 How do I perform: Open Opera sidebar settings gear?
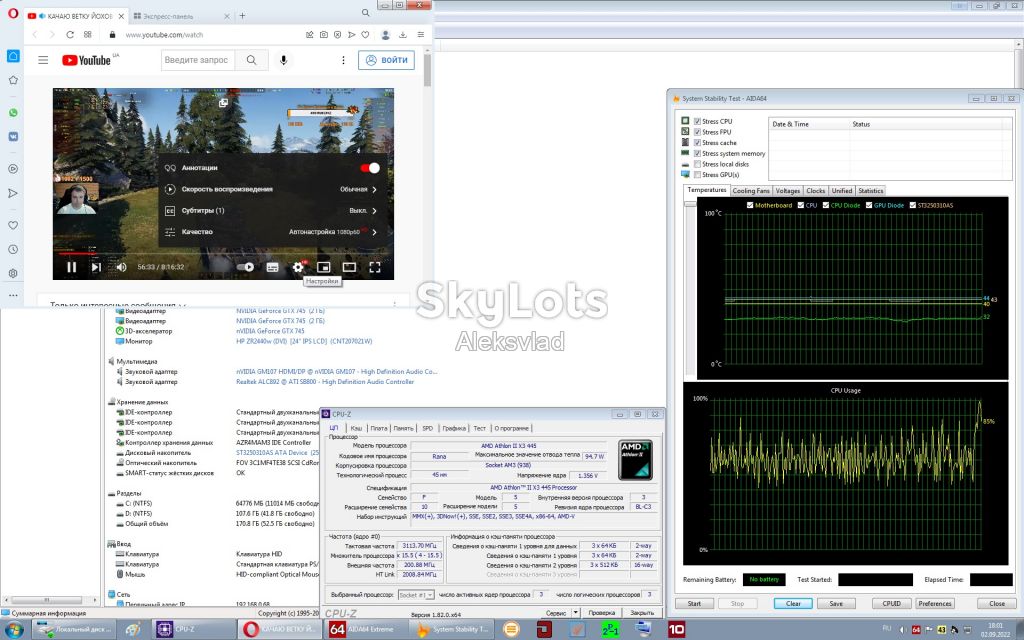coord(13,274)
